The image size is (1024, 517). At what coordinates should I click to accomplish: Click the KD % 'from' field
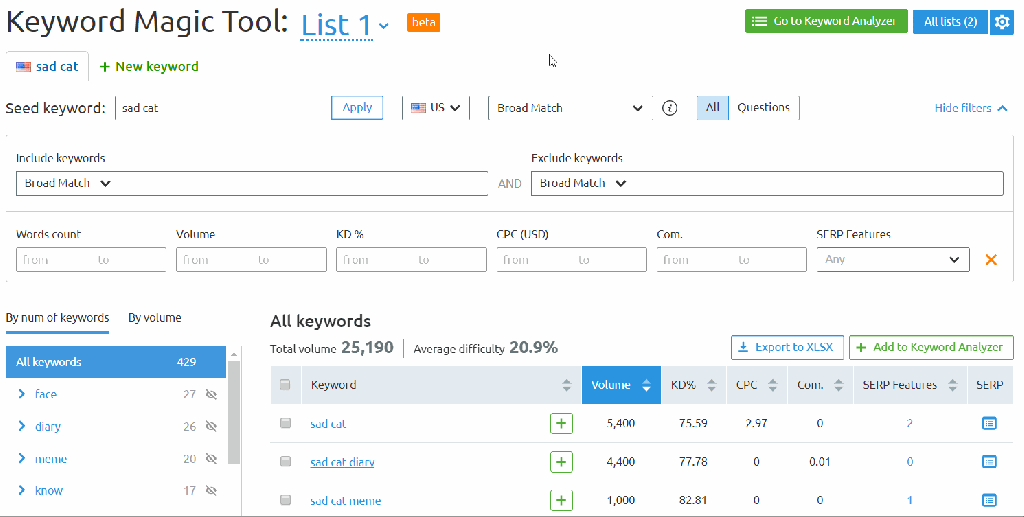(372, 260)
